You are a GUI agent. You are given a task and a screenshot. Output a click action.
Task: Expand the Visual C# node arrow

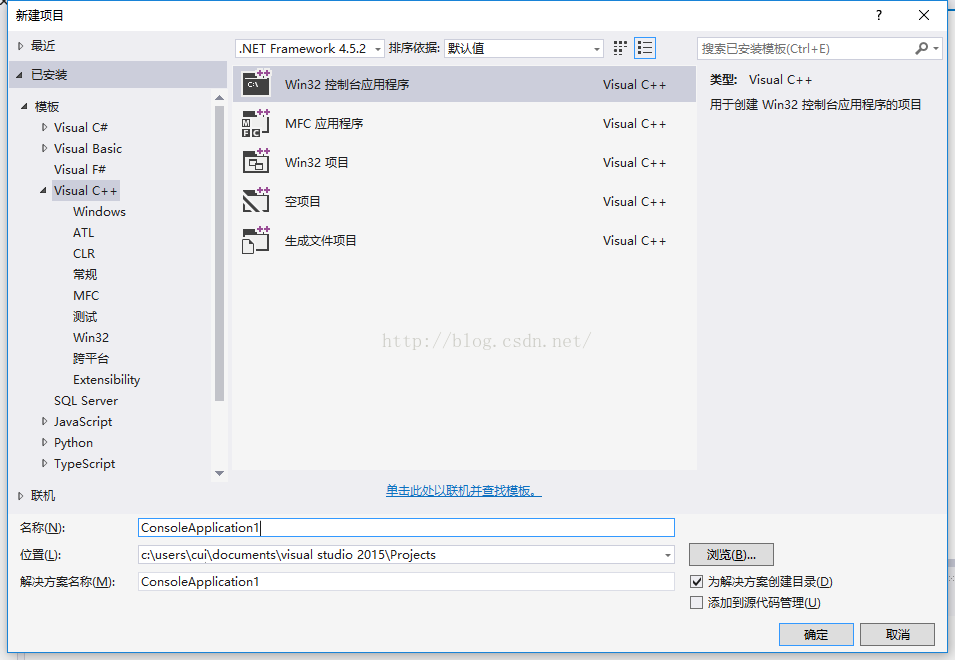pos(44,127)
